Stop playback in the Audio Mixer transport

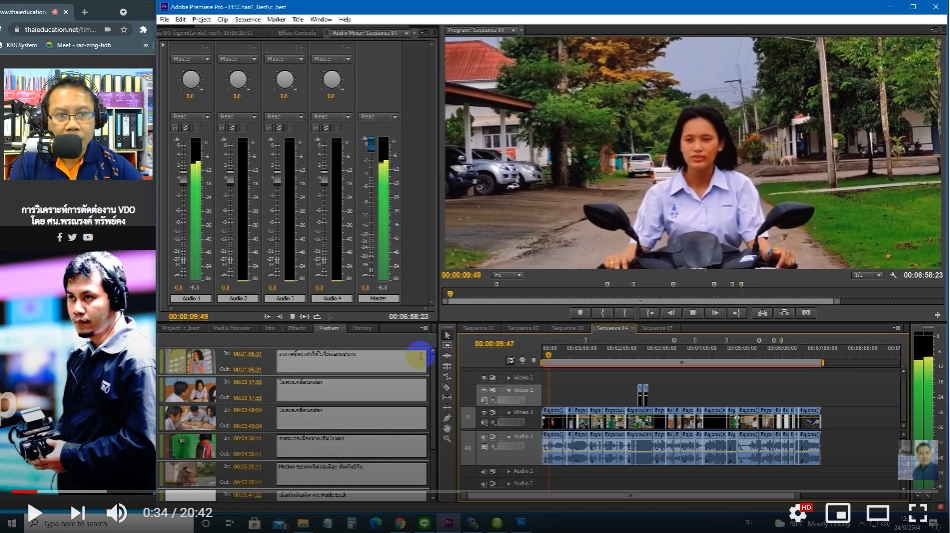293,316
